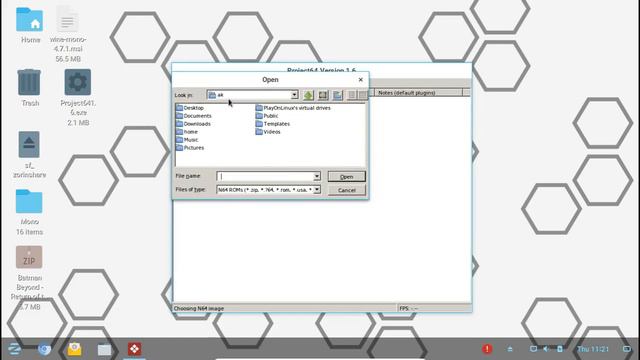Click the Show Desktop toolbar icon in Open dialog
This screenshot has height=360, width=640.
point(323,95)
